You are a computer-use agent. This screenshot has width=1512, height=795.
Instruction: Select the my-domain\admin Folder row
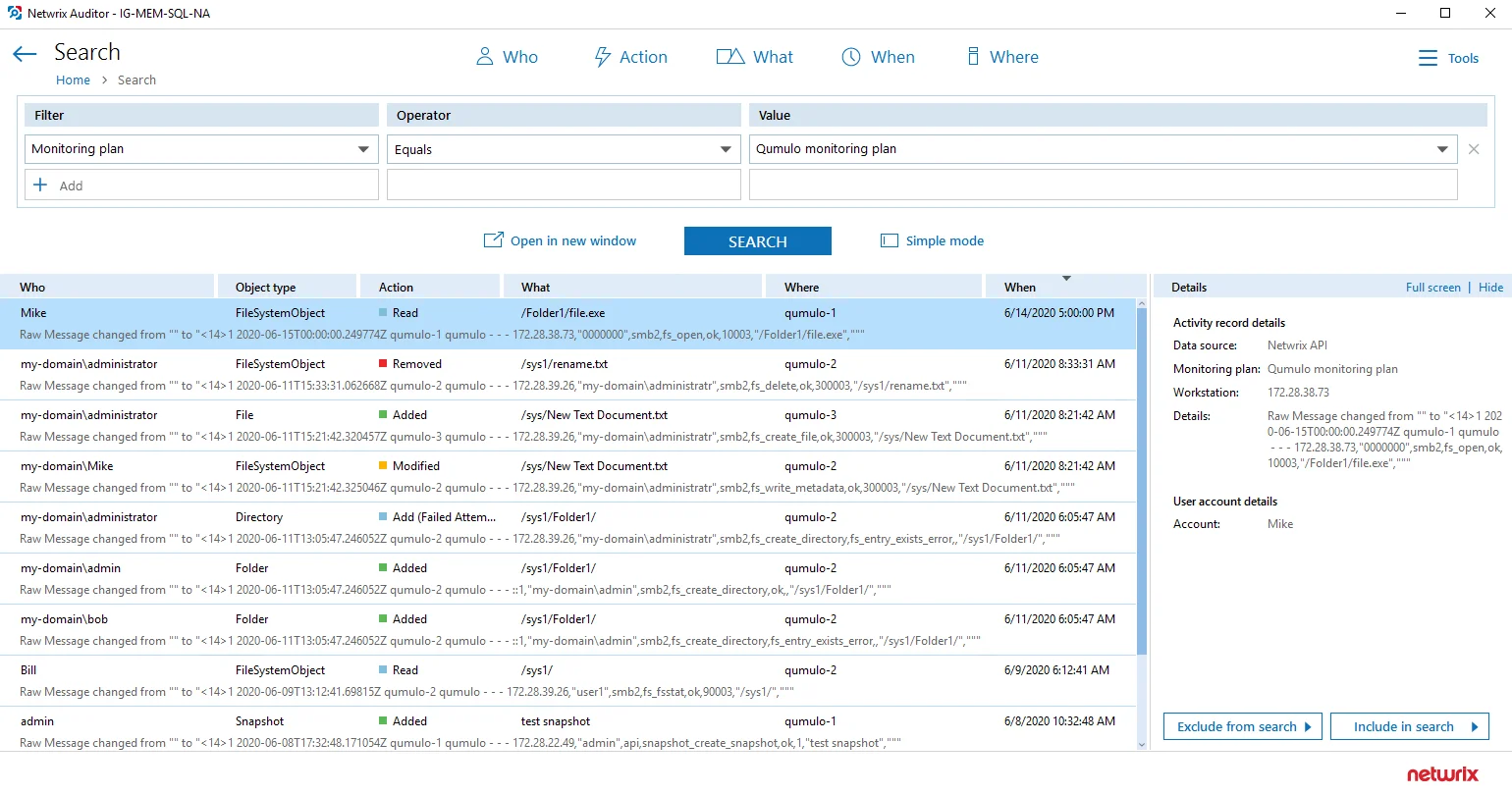(567, 579)
